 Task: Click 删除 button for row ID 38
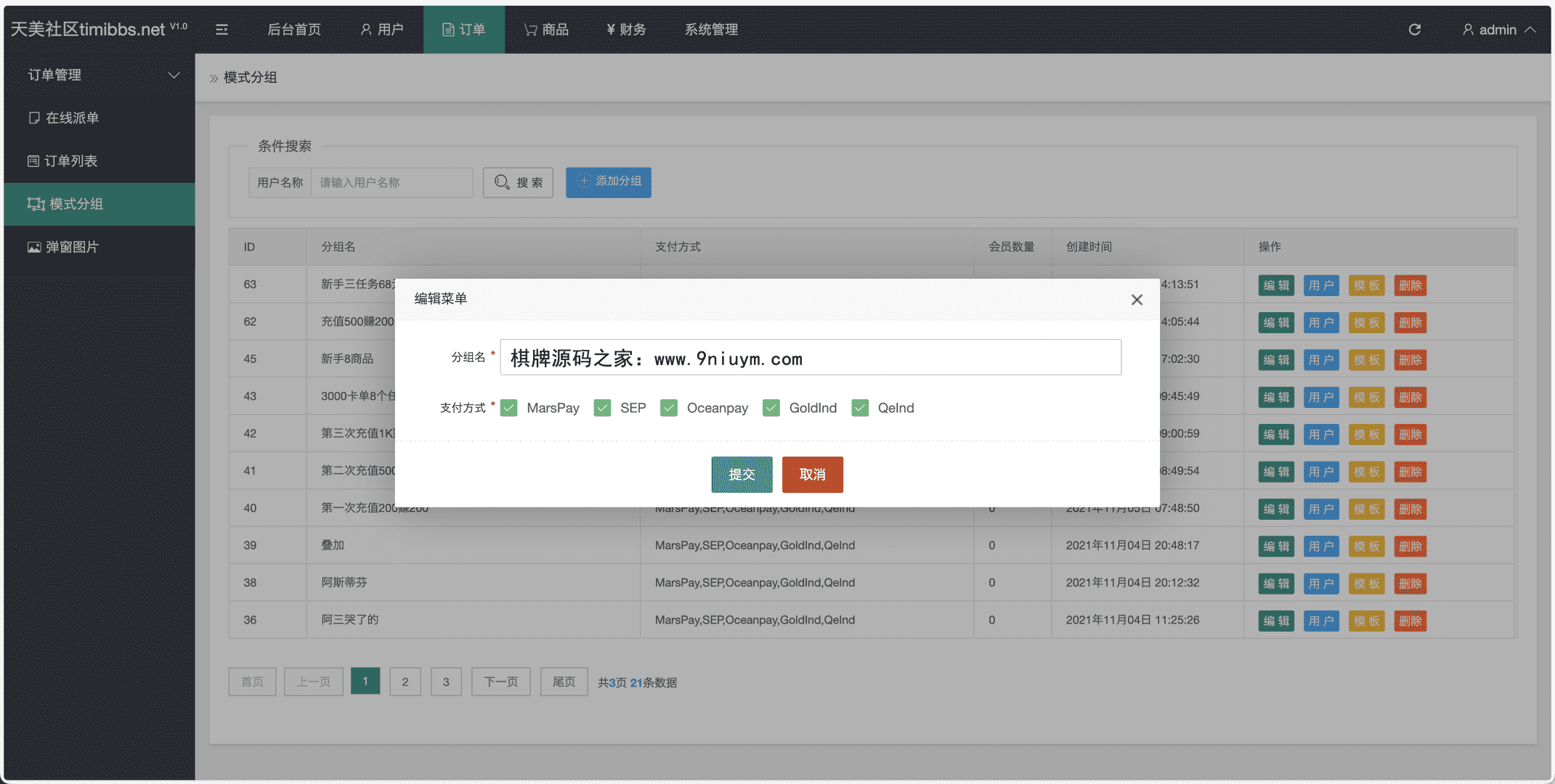coord(1410,584)
